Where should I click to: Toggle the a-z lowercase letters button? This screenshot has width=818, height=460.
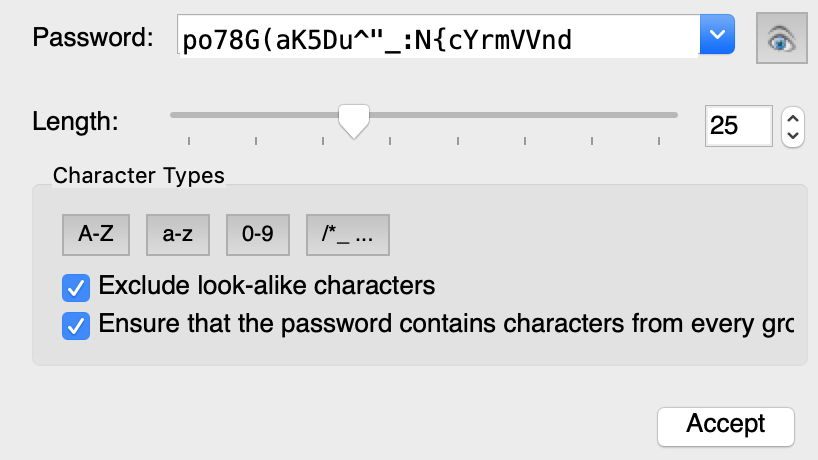coord(177,235)
